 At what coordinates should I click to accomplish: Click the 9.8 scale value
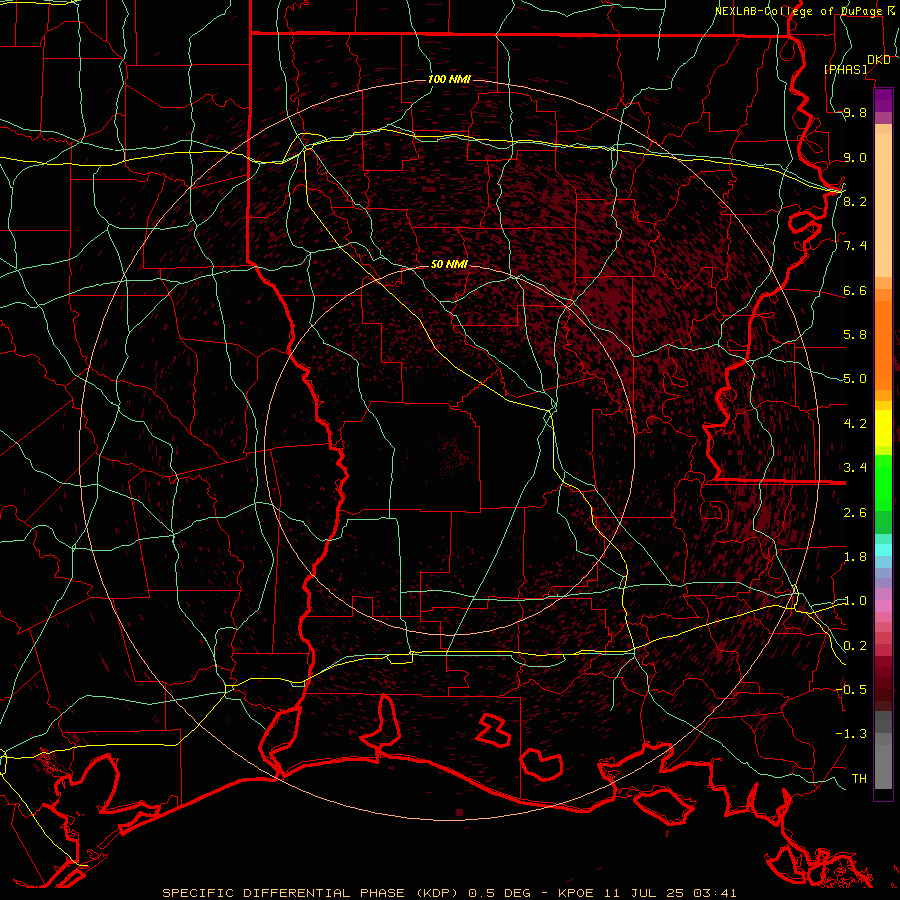pyautogui.click(x=855, y=113)
